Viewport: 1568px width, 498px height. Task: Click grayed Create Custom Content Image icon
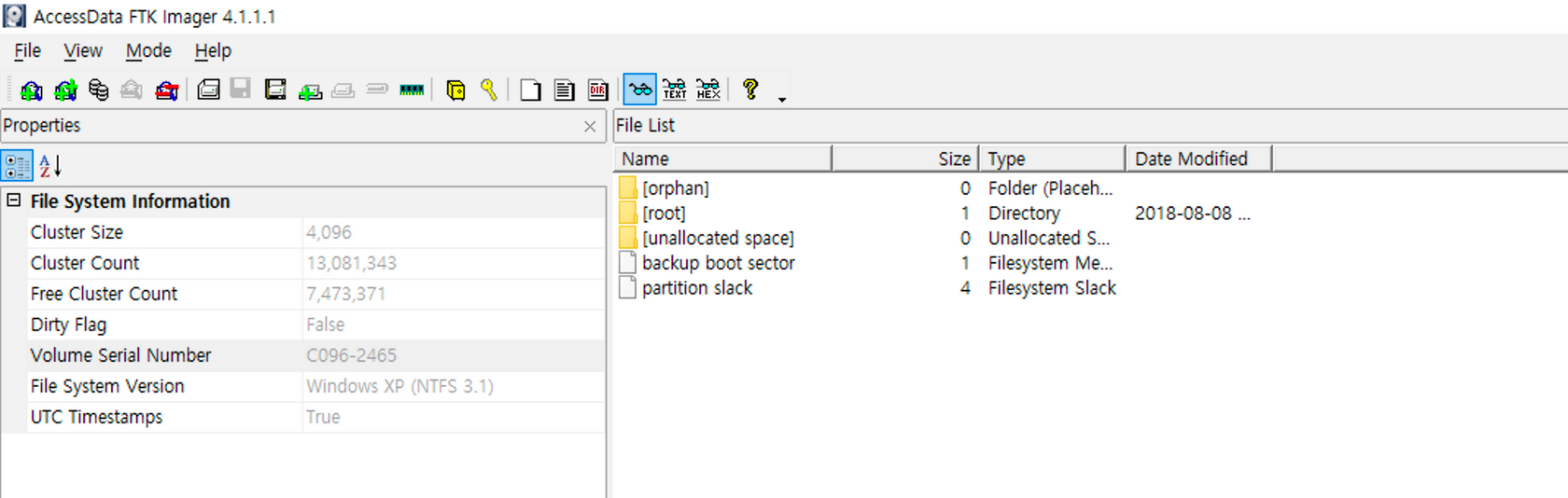343,90
